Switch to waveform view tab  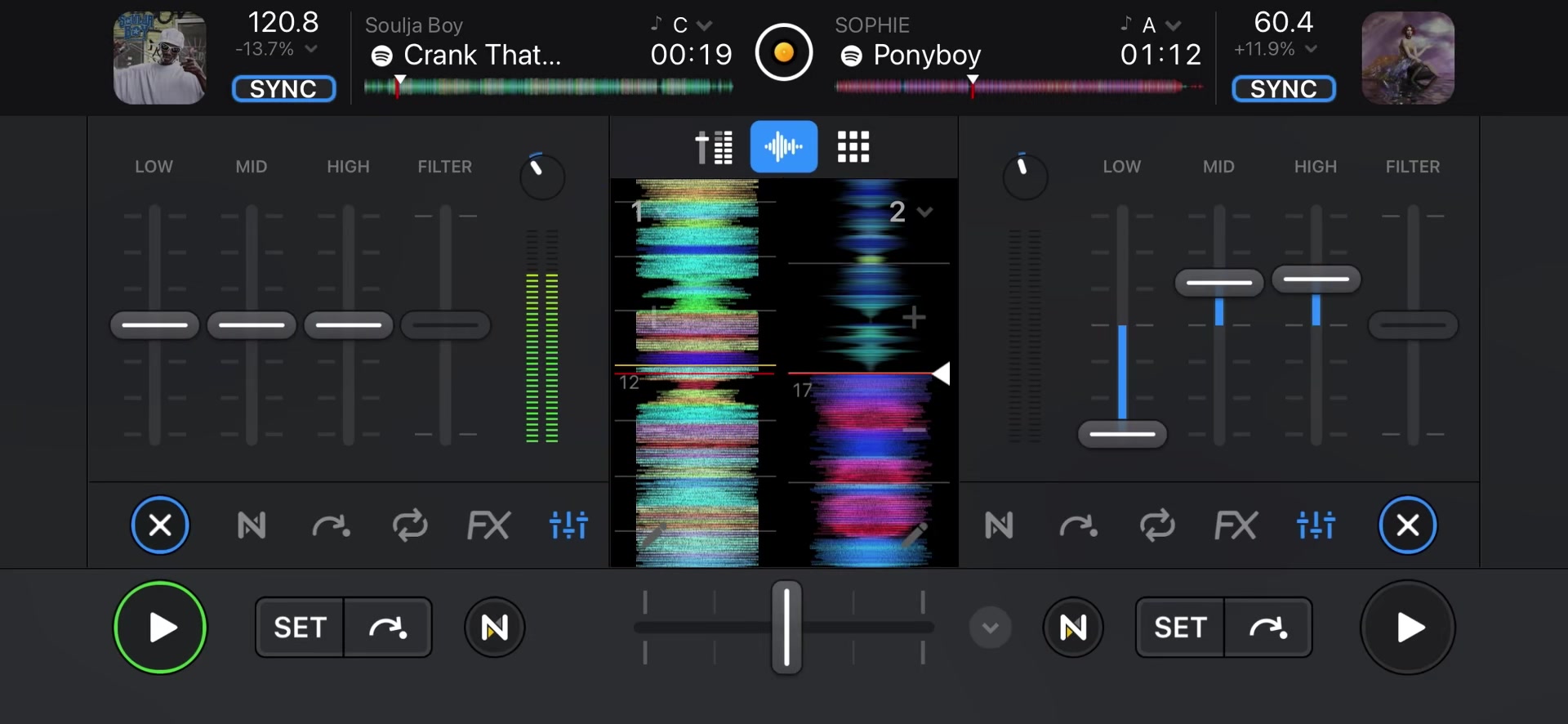pyautogui.click(x=784, y=146)
